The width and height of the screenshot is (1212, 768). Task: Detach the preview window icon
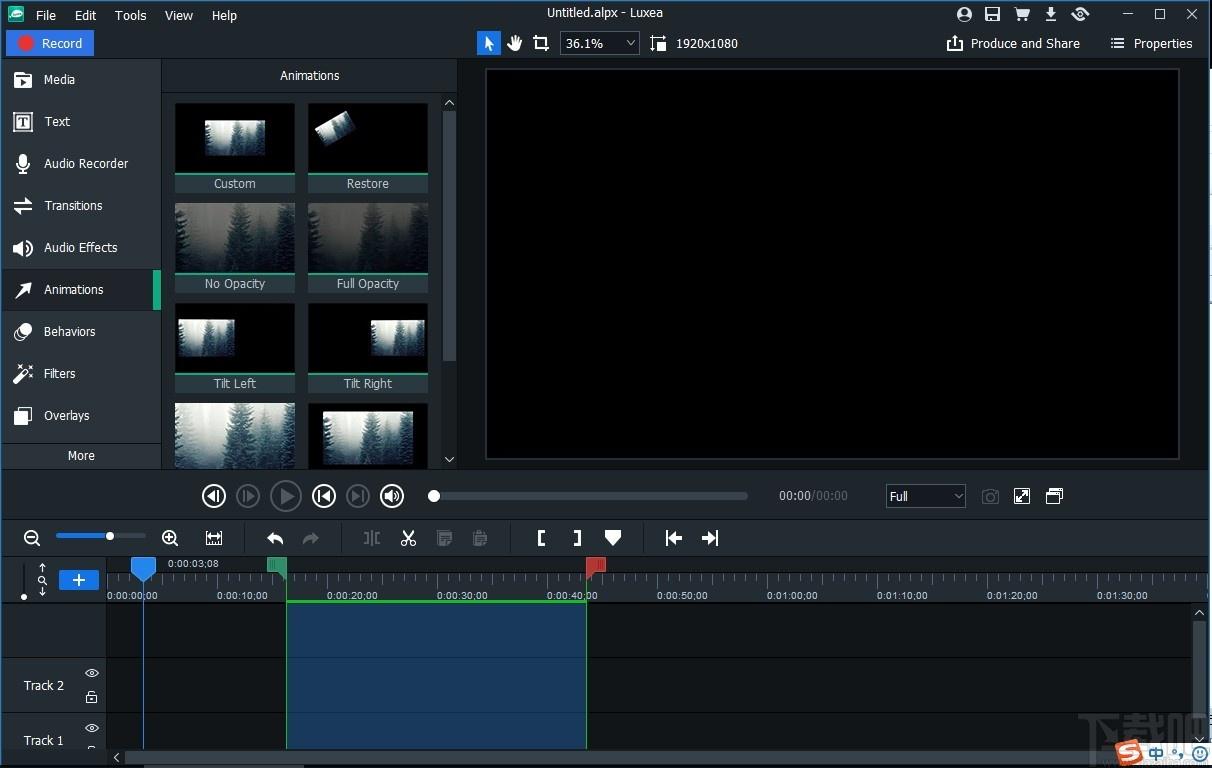1054,496
